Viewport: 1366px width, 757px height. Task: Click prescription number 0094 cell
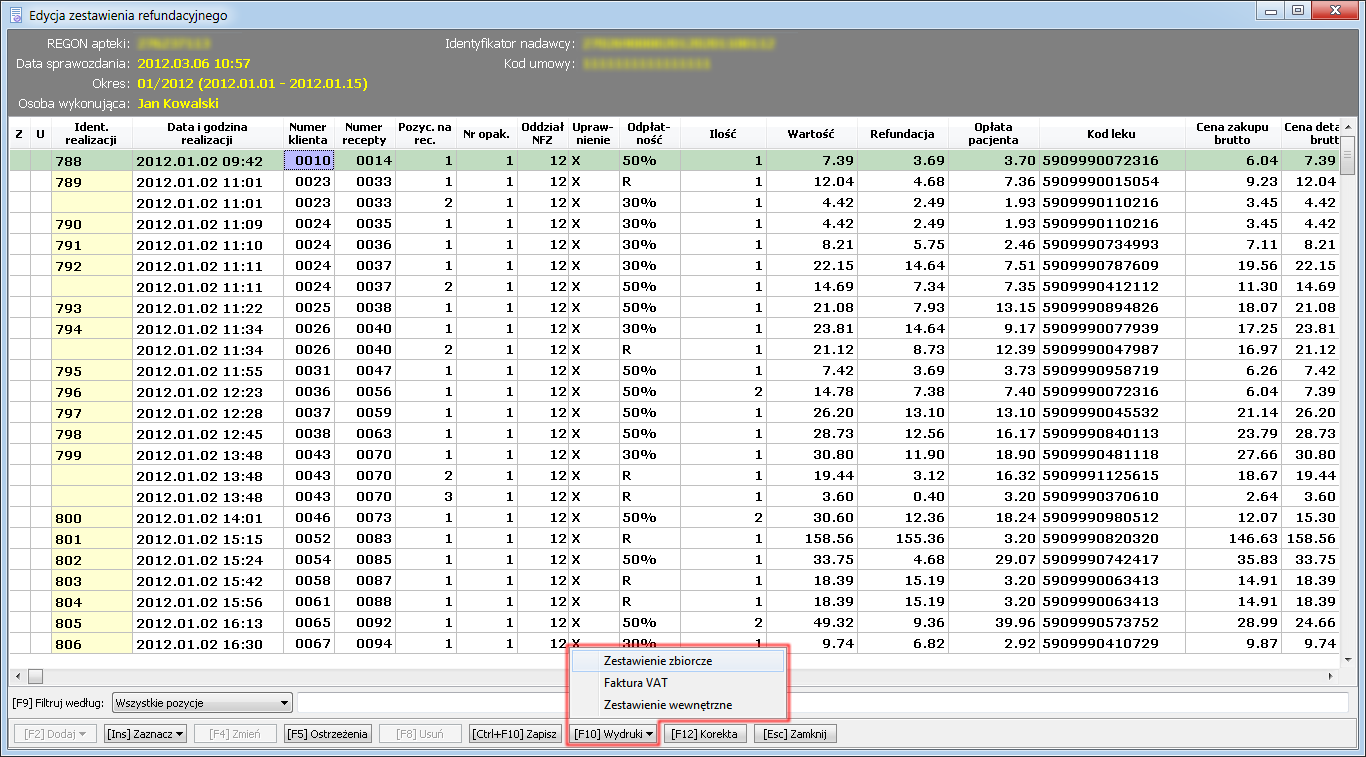click(x=365, y=643)
